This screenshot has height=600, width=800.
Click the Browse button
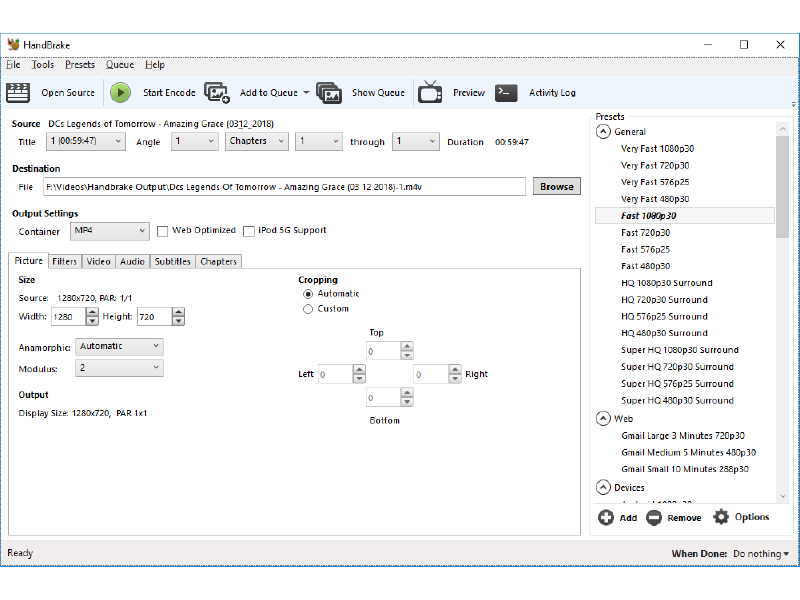tap(556, 187)
